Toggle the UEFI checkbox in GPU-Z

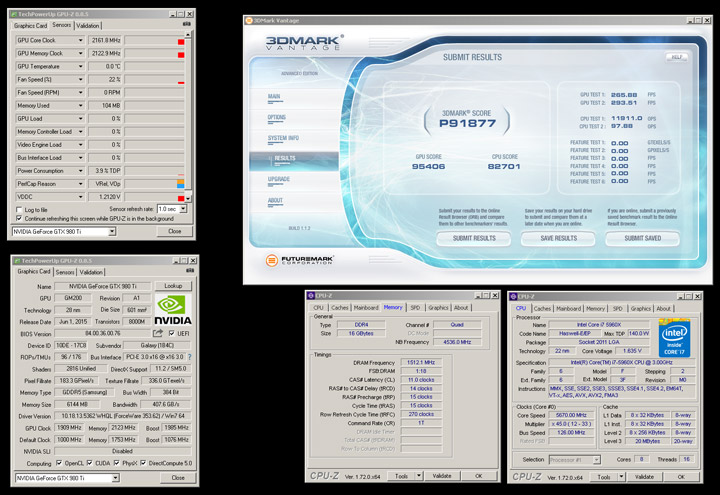pyautogui.click(x=172, y=333)
